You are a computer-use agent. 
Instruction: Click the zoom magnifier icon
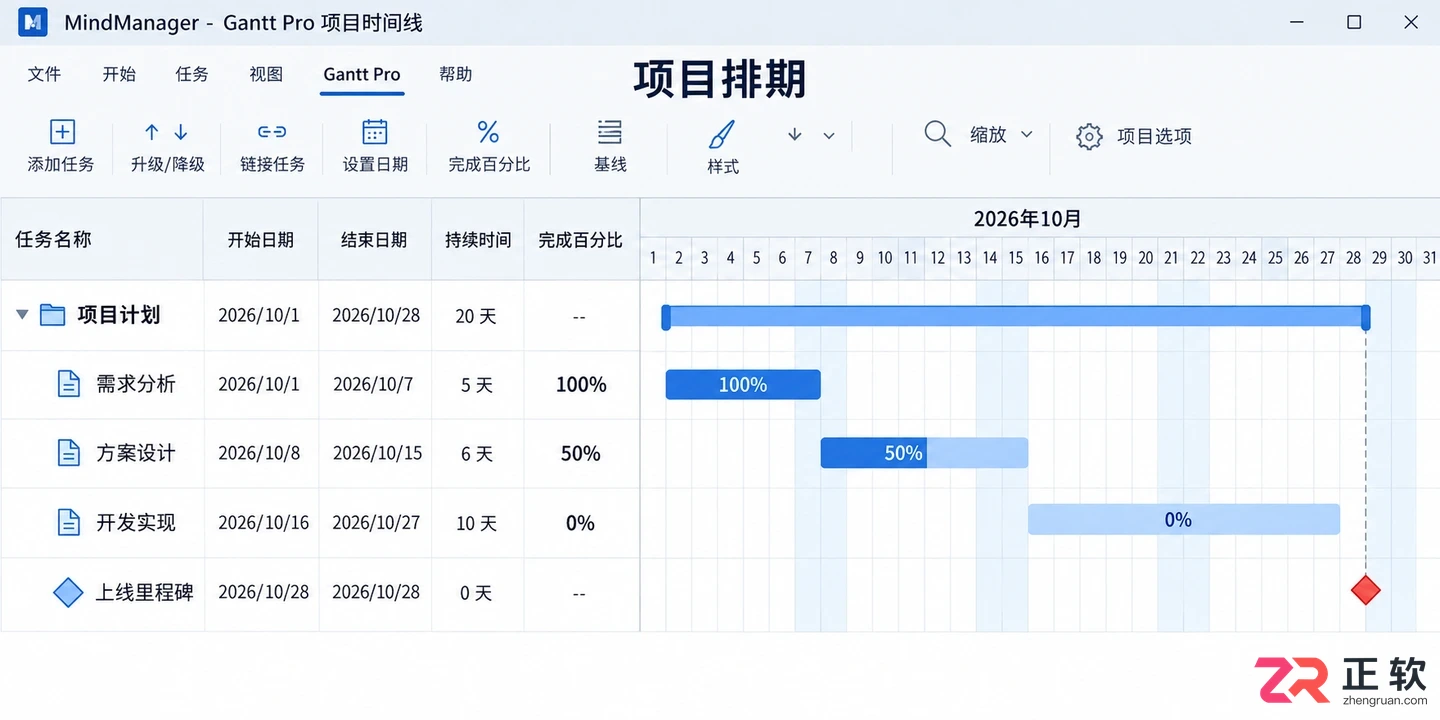tap(937, 134)
